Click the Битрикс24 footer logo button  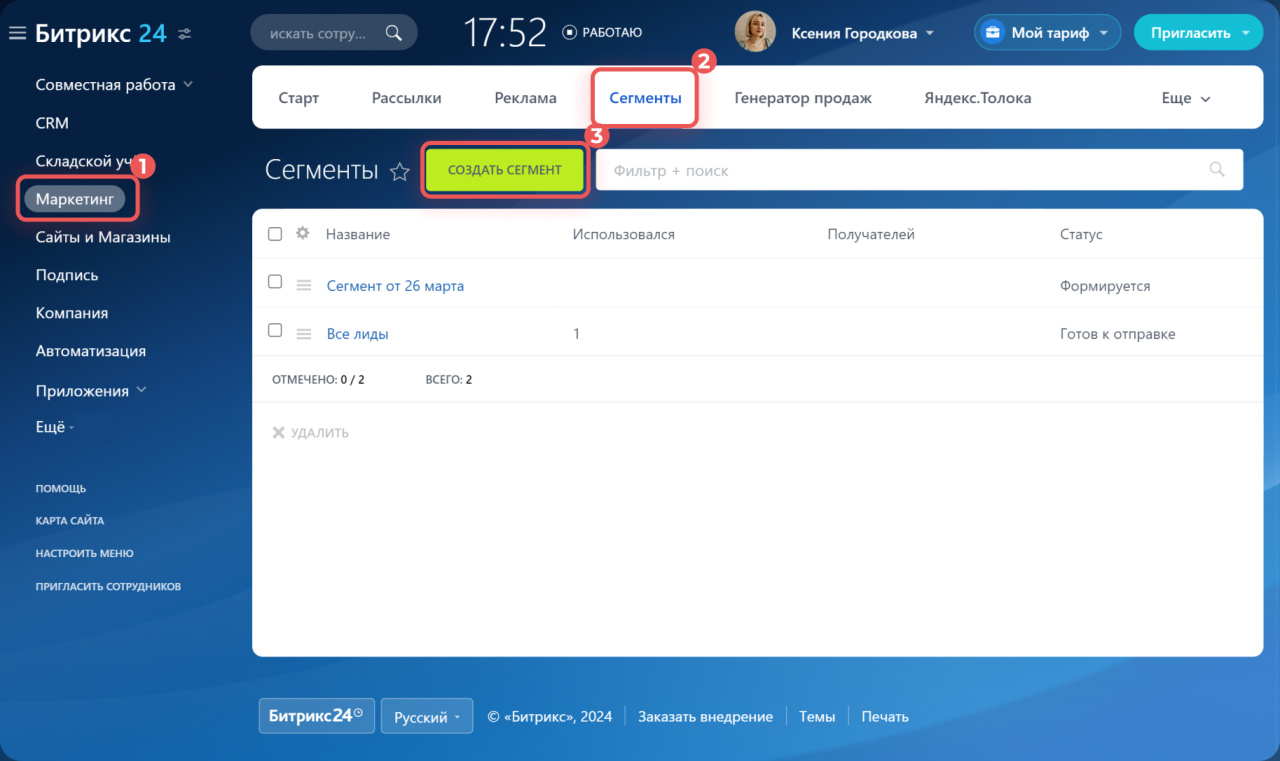pyautogui.click(x=317, y=716)
